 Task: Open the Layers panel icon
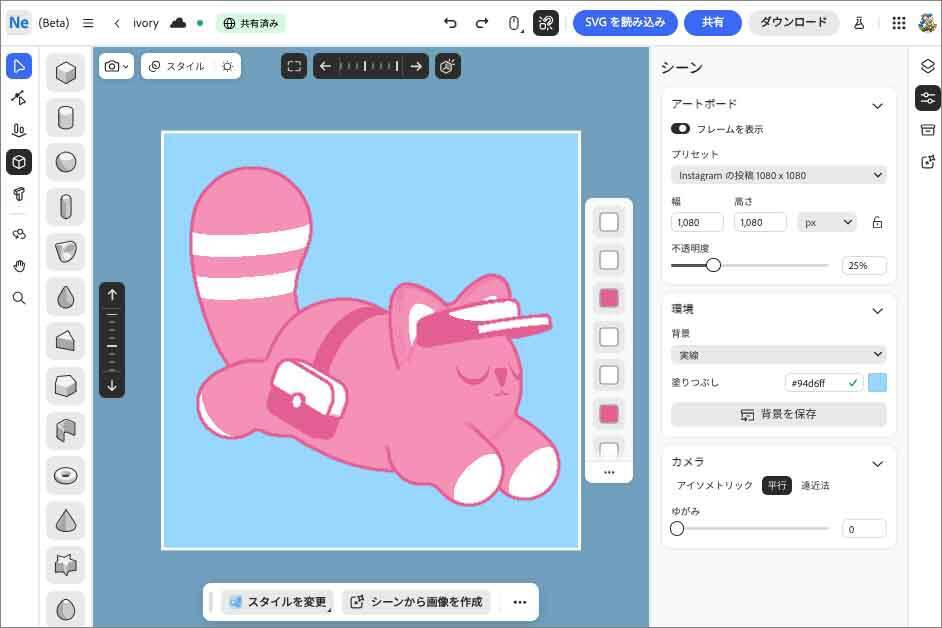927,66
